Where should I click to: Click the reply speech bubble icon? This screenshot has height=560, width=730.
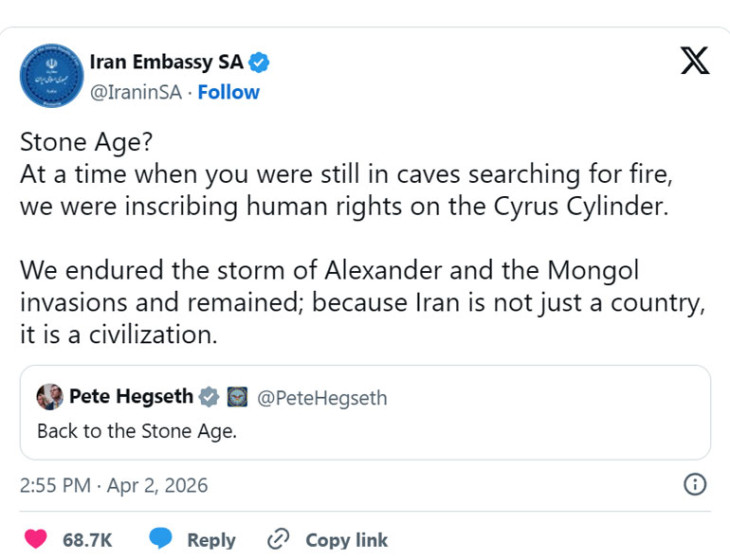[161, 540]
